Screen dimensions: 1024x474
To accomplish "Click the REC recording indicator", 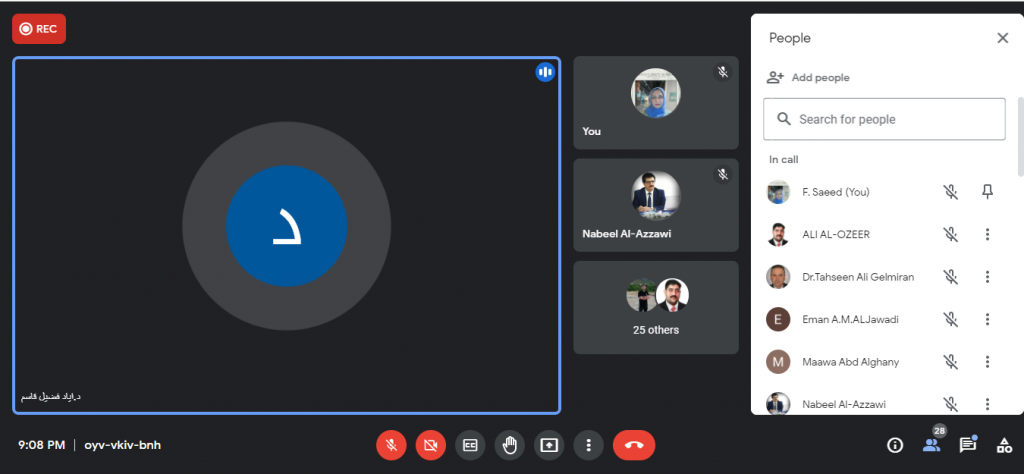I will tap(39, 29).
